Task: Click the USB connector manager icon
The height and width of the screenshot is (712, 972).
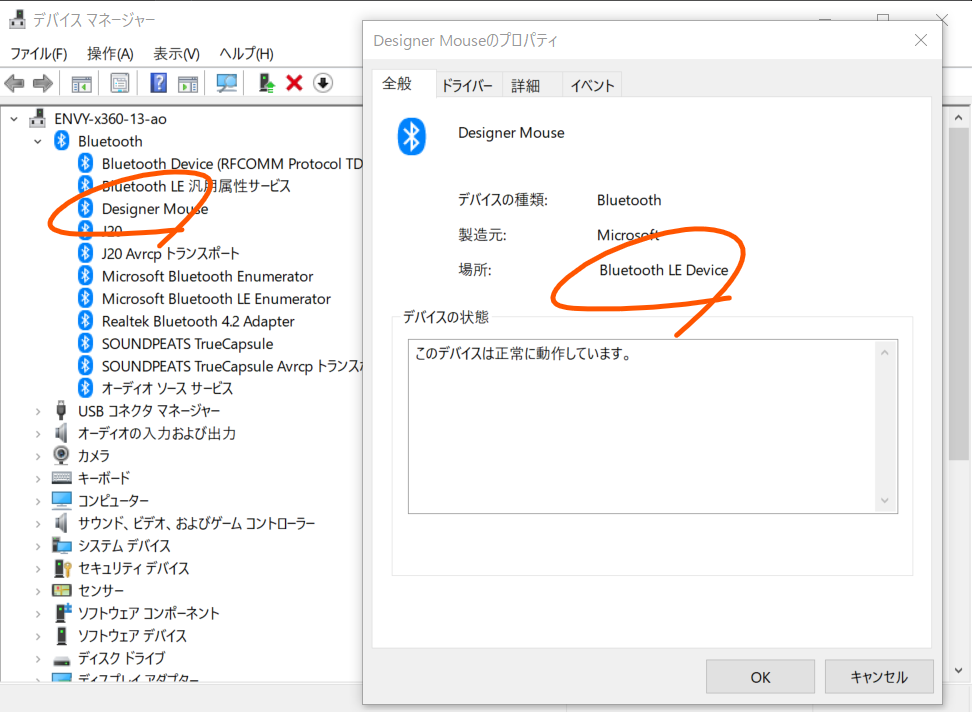Action: pos(61,410)
